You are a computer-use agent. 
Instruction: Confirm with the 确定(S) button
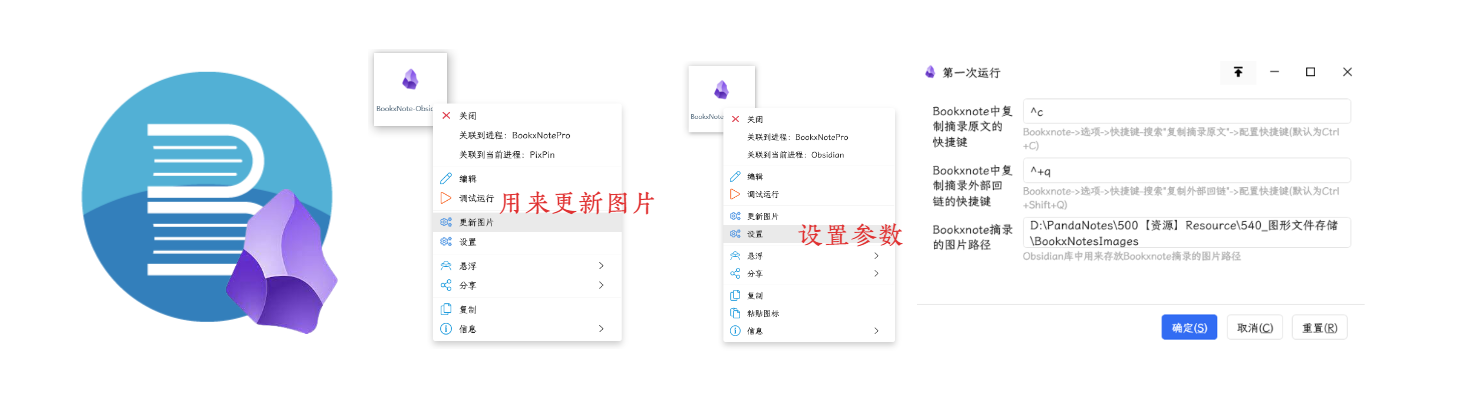click(1189, 328)
